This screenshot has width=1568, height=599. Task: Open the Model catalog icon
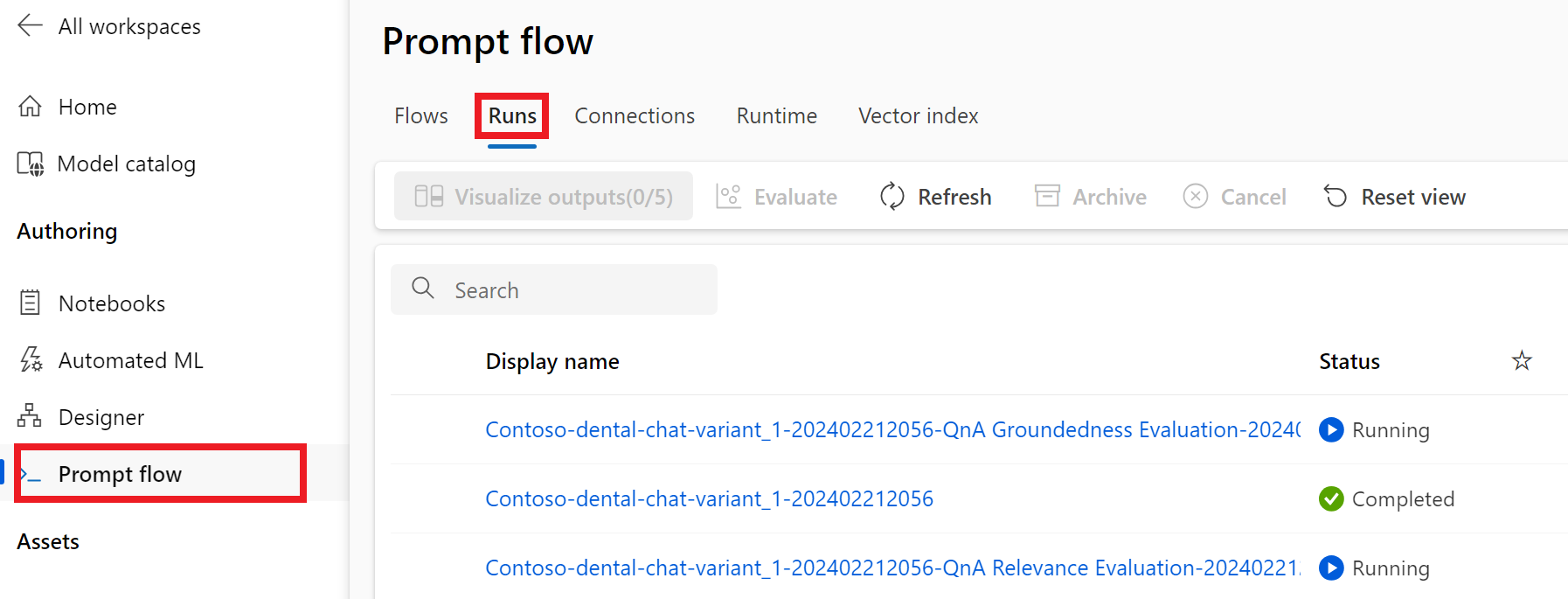tap(30, 164)
